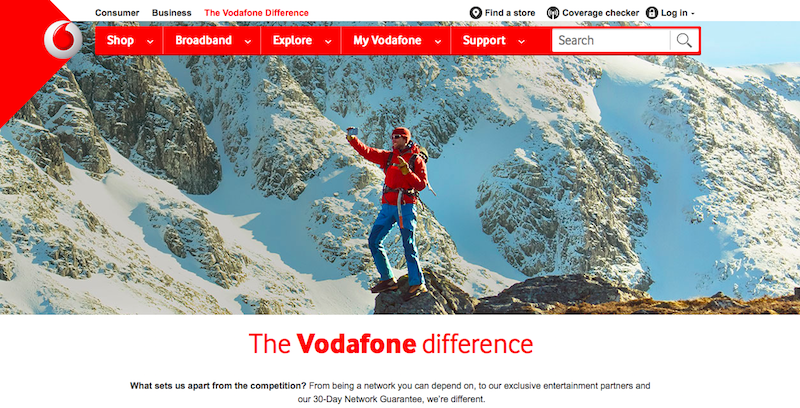800x408 pixels.
Task: Expand the Support menu chevron
Action: [x=521, y=42]
